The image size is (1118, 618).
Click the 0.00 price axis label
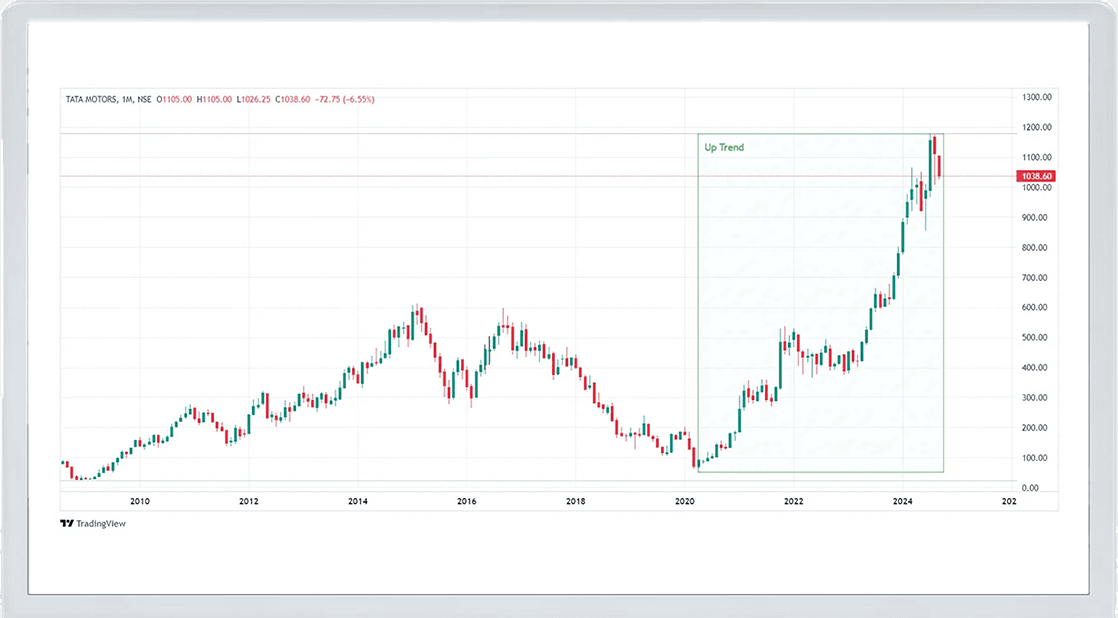(x=1030, y=487)
